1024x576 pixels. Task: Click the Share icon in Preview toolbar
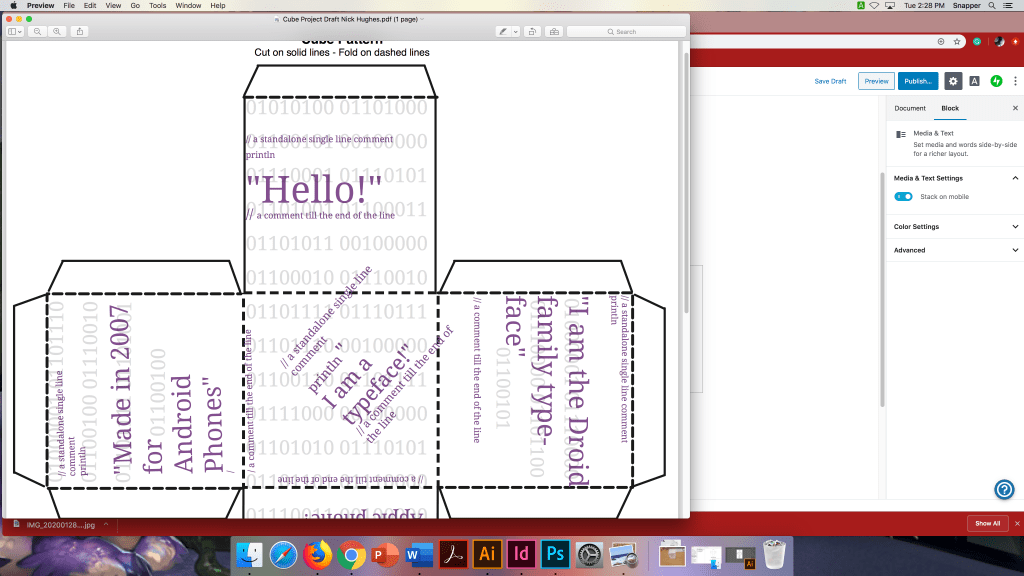point(80,32)
